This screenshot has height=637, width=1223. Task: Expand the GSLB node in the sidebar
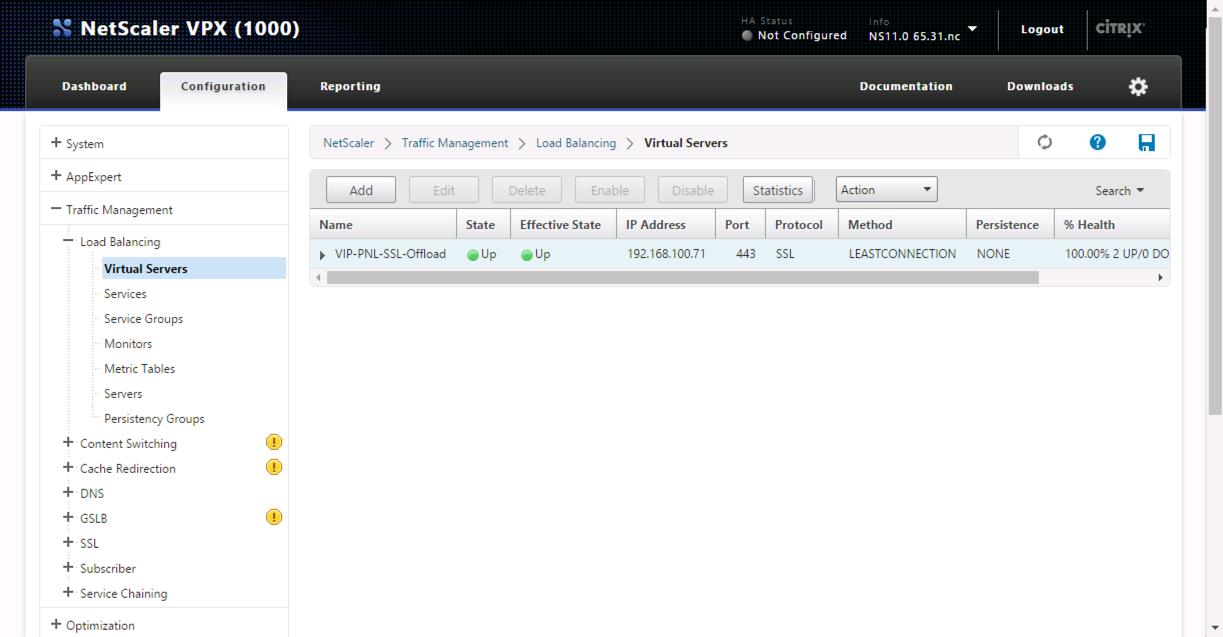[x=68, y=517]
